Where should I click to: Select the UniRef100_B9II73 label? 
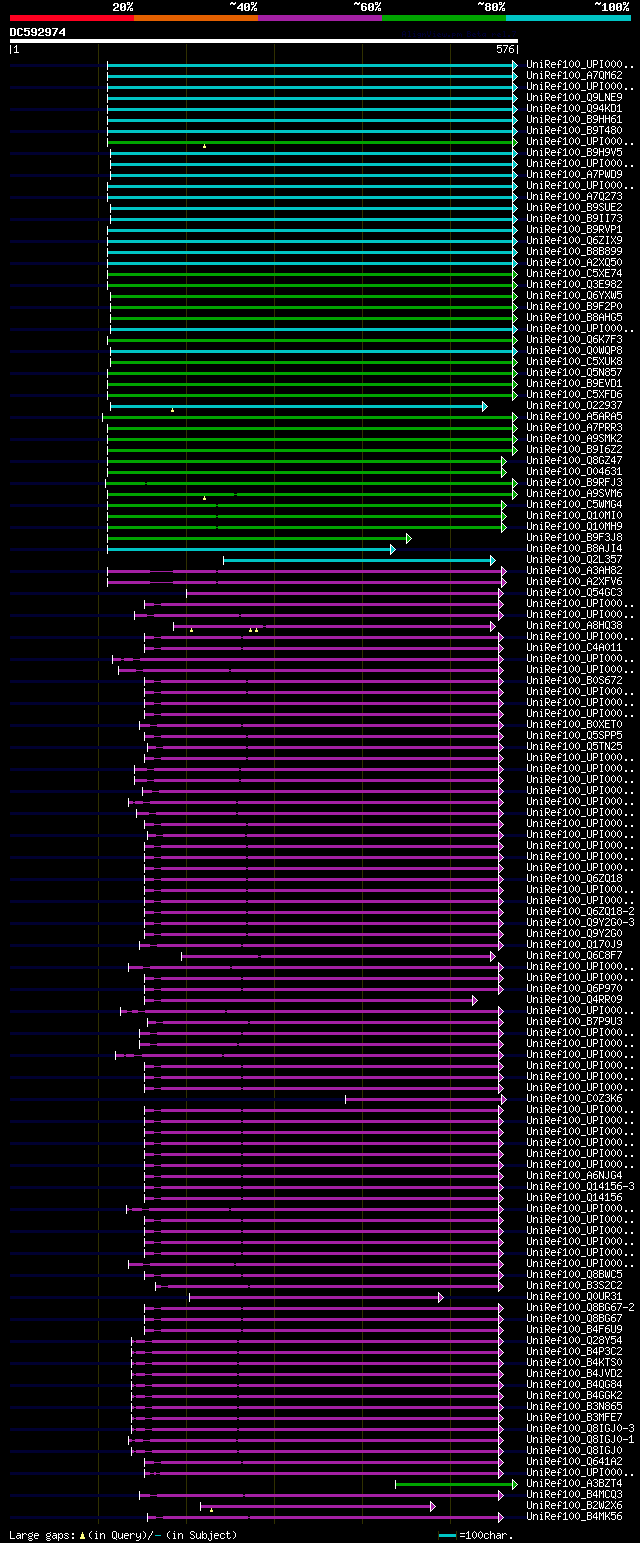(574, 218)
